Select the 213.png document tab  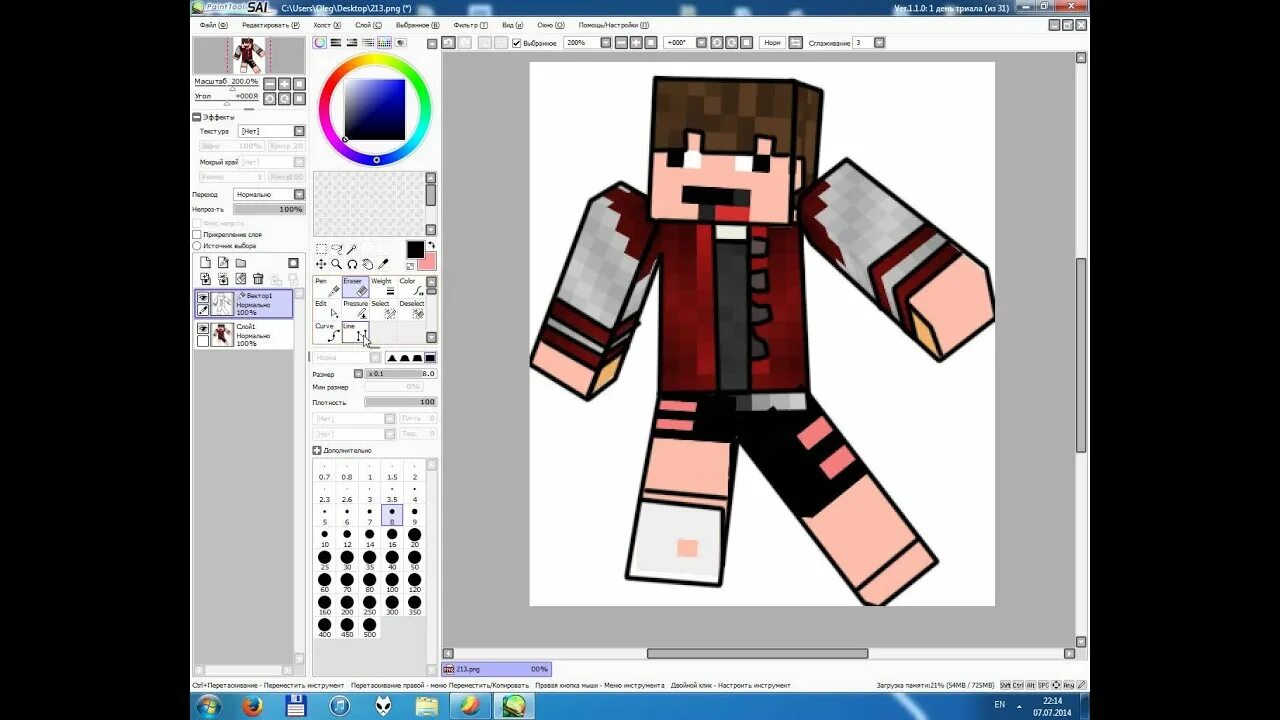click(496, 669)
